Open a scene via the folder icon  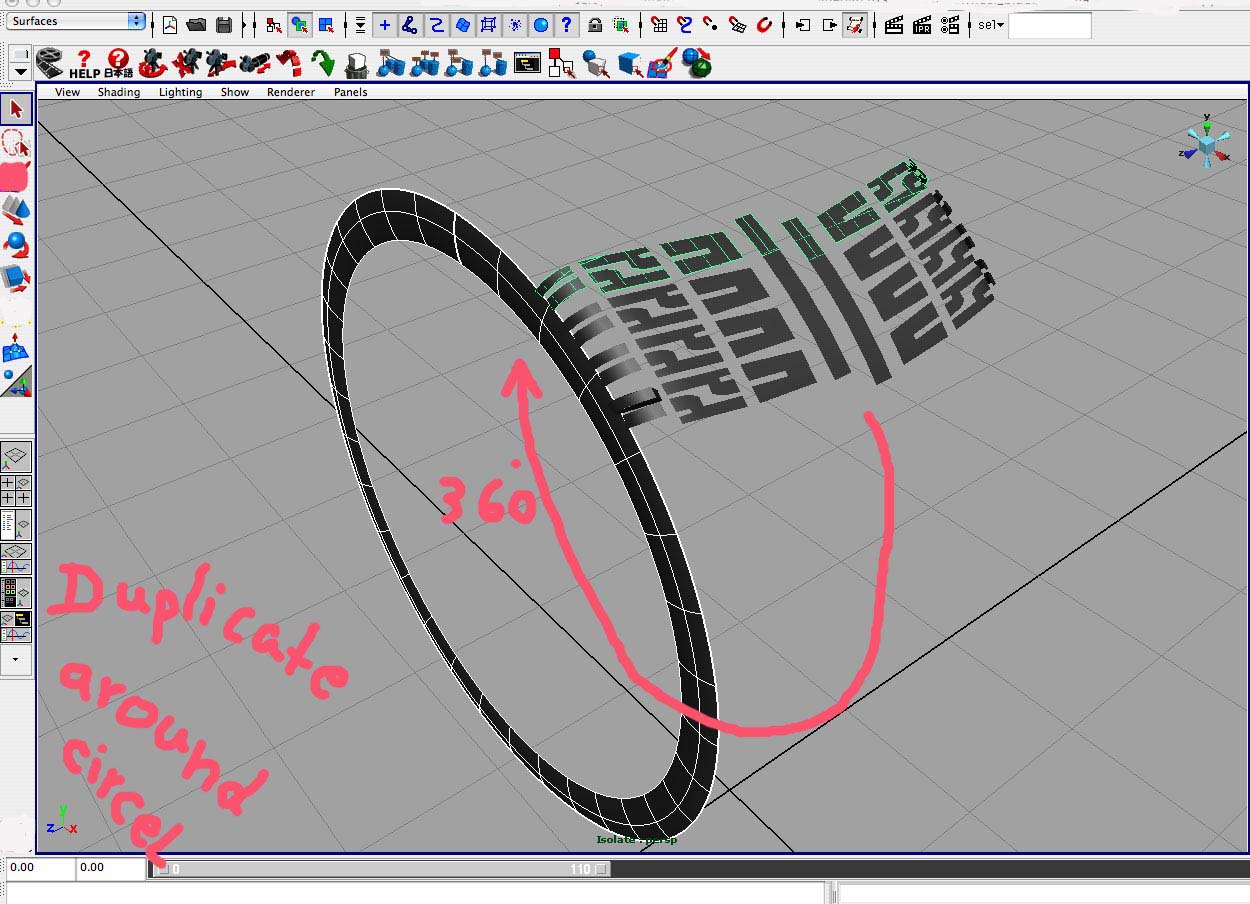click(x=197, y=25)
